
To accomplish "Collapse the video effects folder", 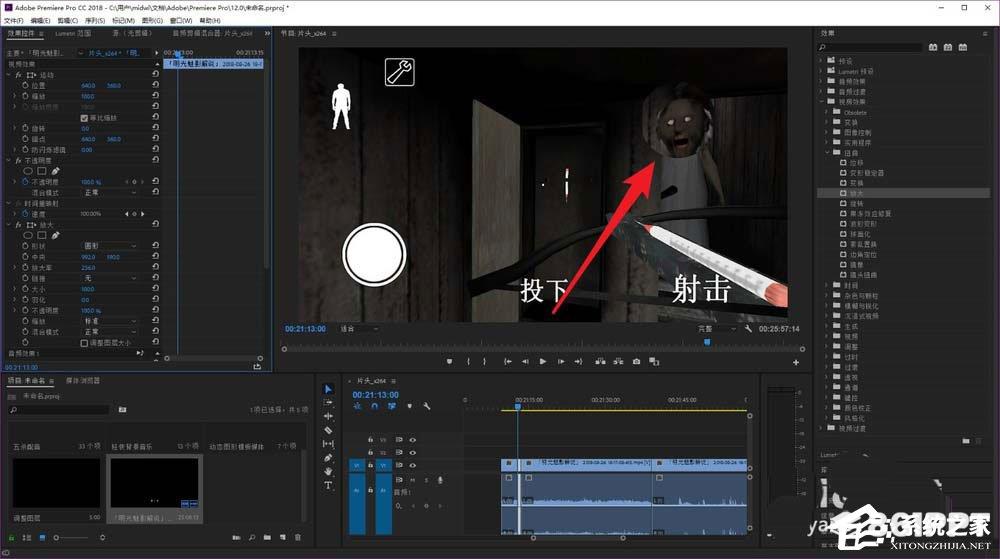I will point(821,101).
